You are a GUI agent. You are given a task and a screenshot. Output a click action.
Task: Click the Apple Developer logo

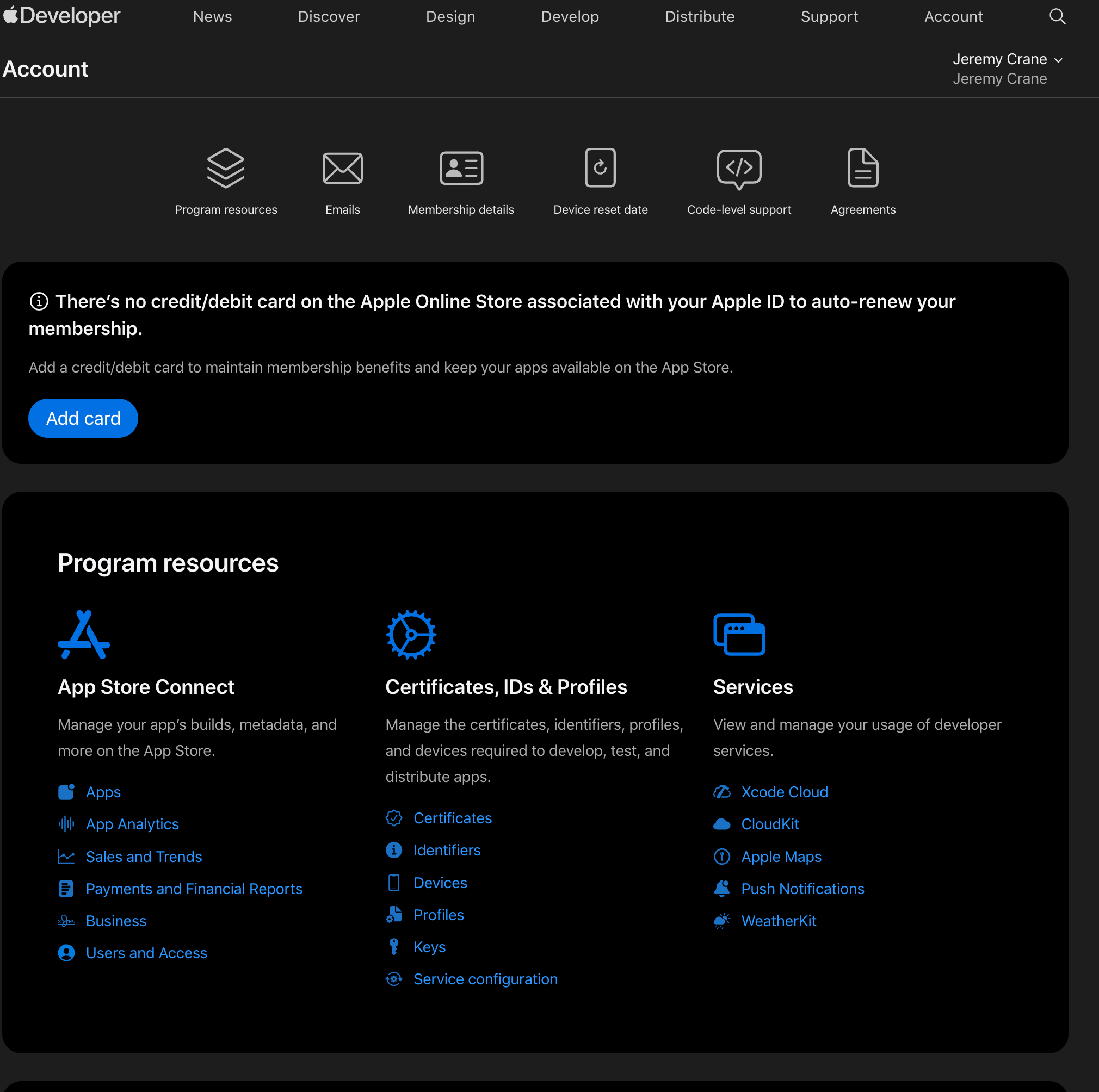pos(61,16)
